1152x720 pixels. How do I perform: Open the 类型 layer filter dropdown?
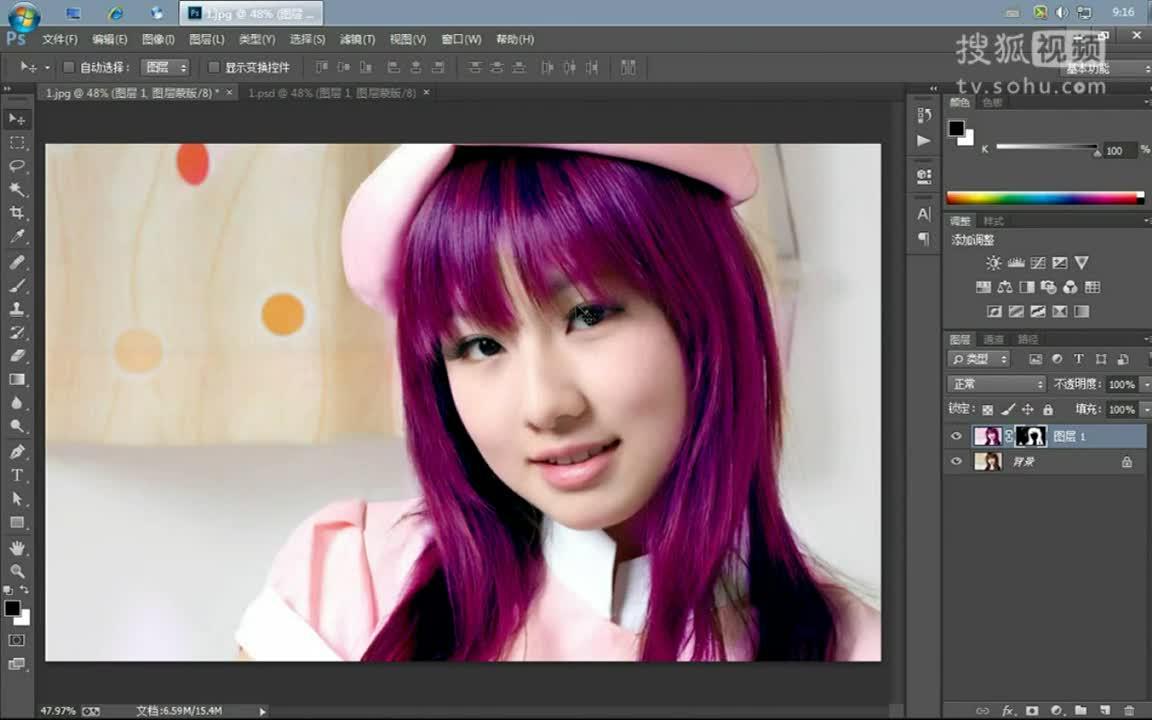point(977,359)
